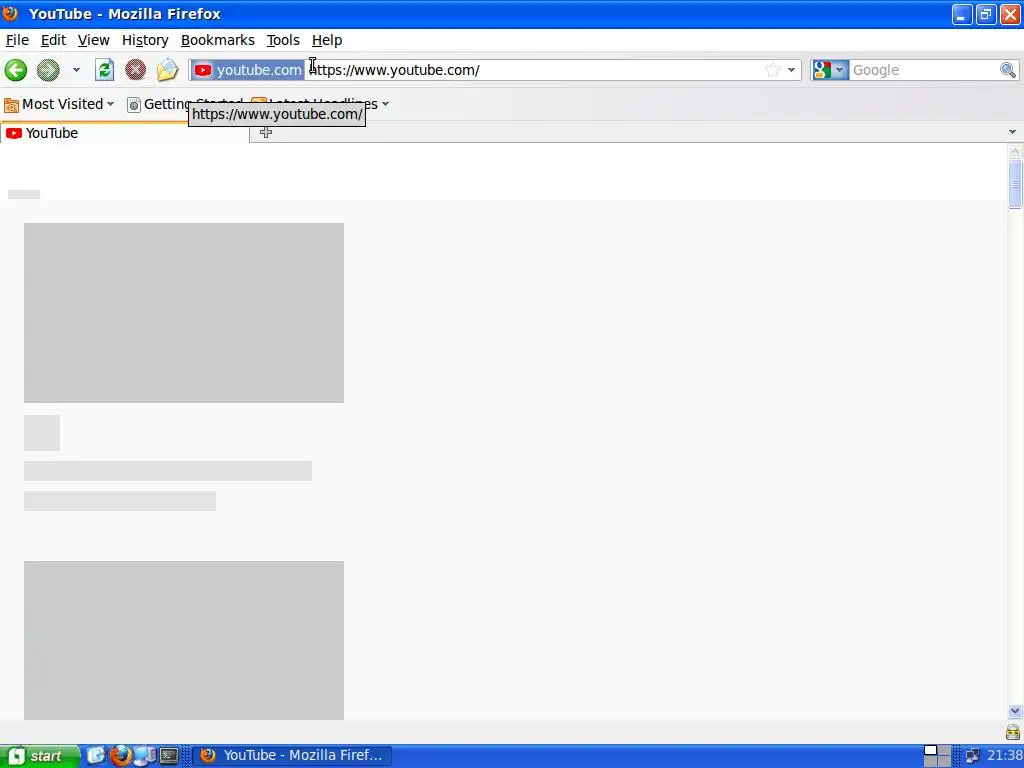The height and width of the screenshot is (768, 1024).
Task: Bookmark this page with the star
Action: pos(773,70)
